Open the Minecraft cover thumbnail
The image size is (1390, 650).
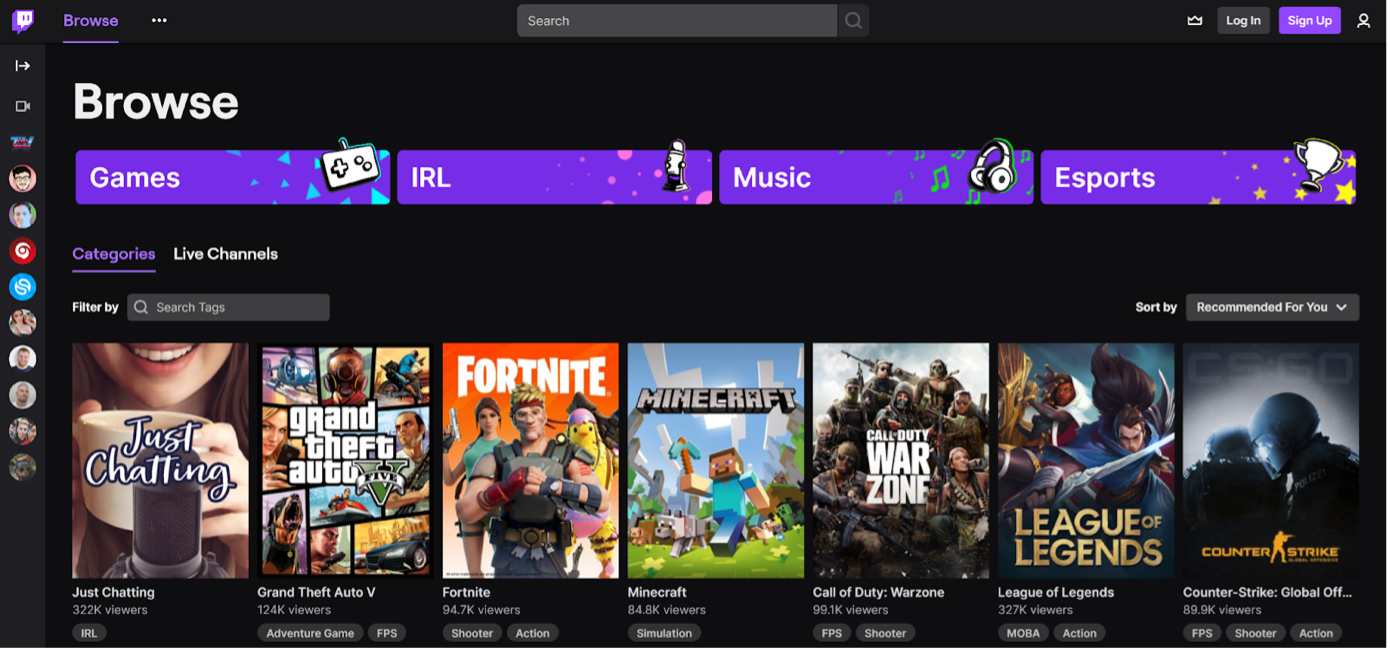click(x=716, y=461)
